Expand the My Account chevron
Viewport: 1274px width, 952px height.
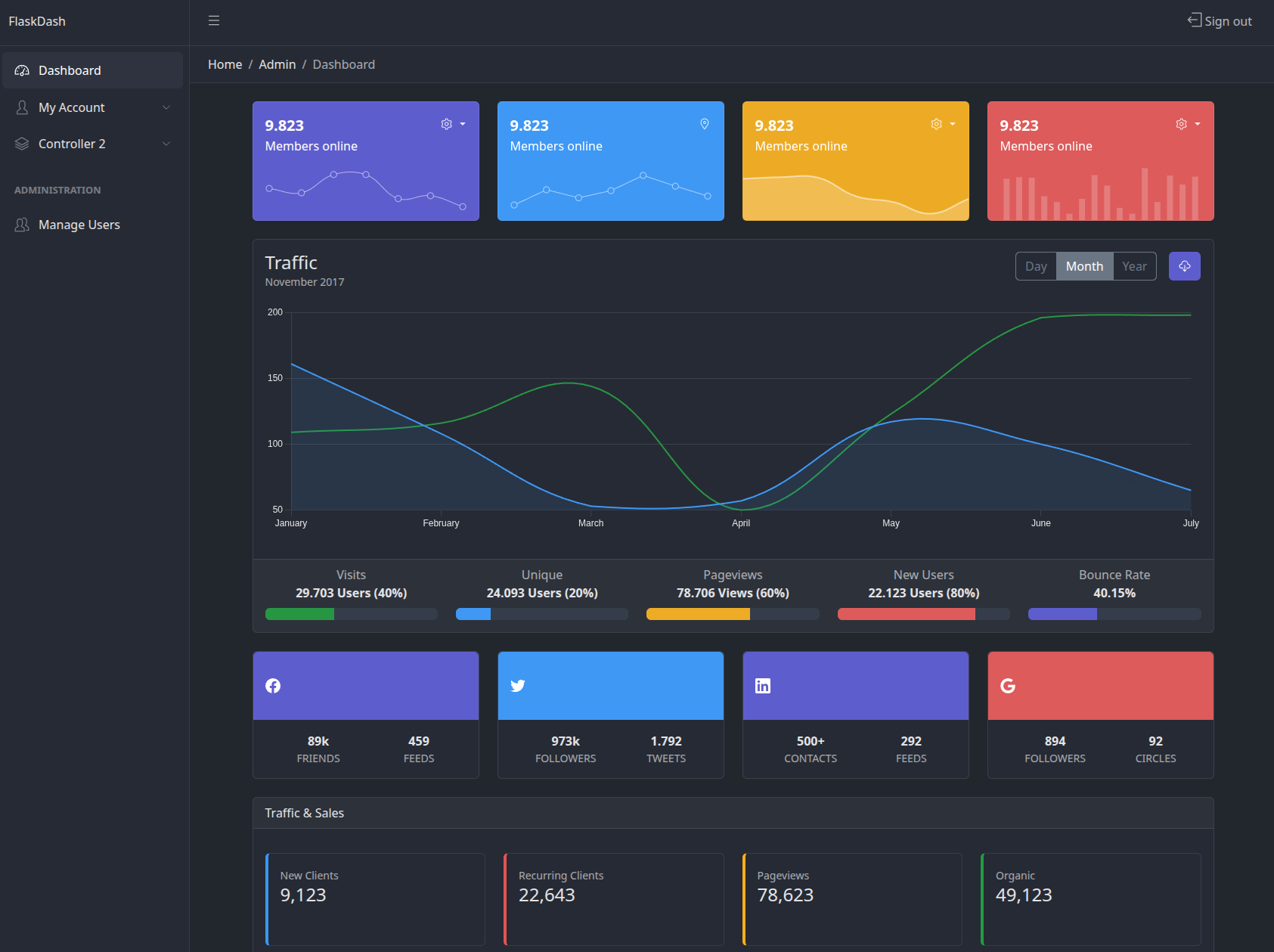166,107
